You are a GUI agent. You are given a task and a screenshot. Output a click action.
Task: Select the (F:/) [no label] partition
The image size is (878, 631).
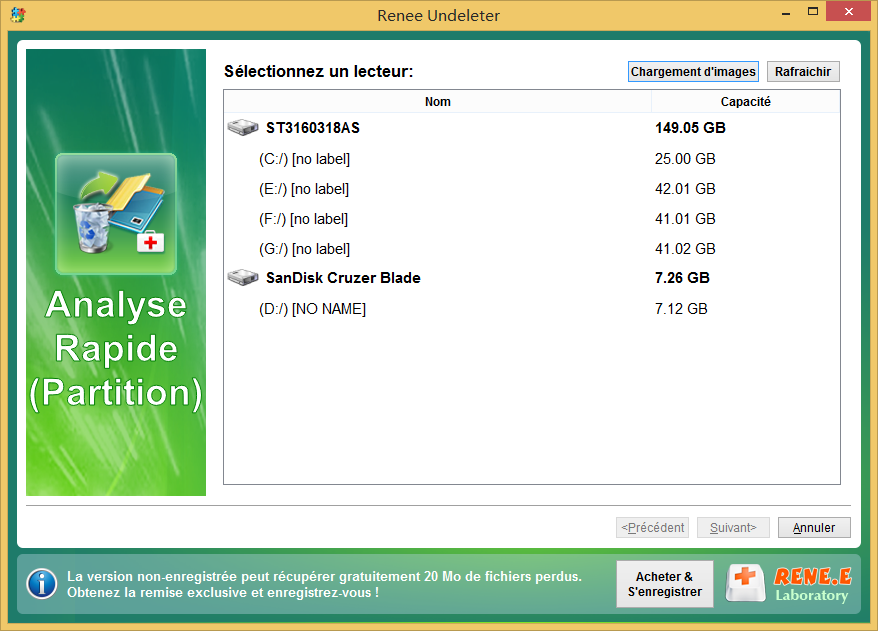[532, 219]
